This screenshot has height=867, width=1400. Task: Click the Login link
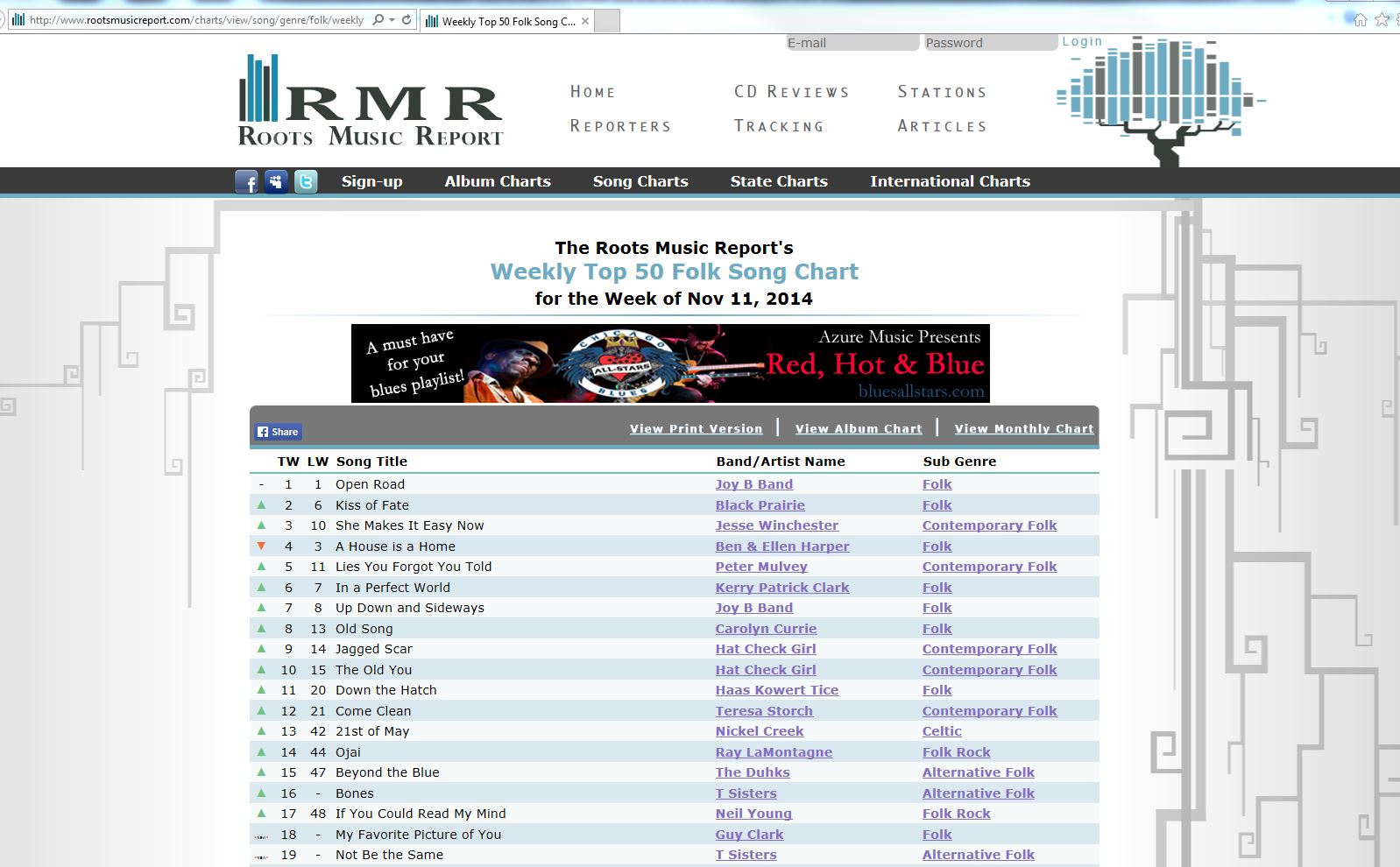pos(1082,41)
